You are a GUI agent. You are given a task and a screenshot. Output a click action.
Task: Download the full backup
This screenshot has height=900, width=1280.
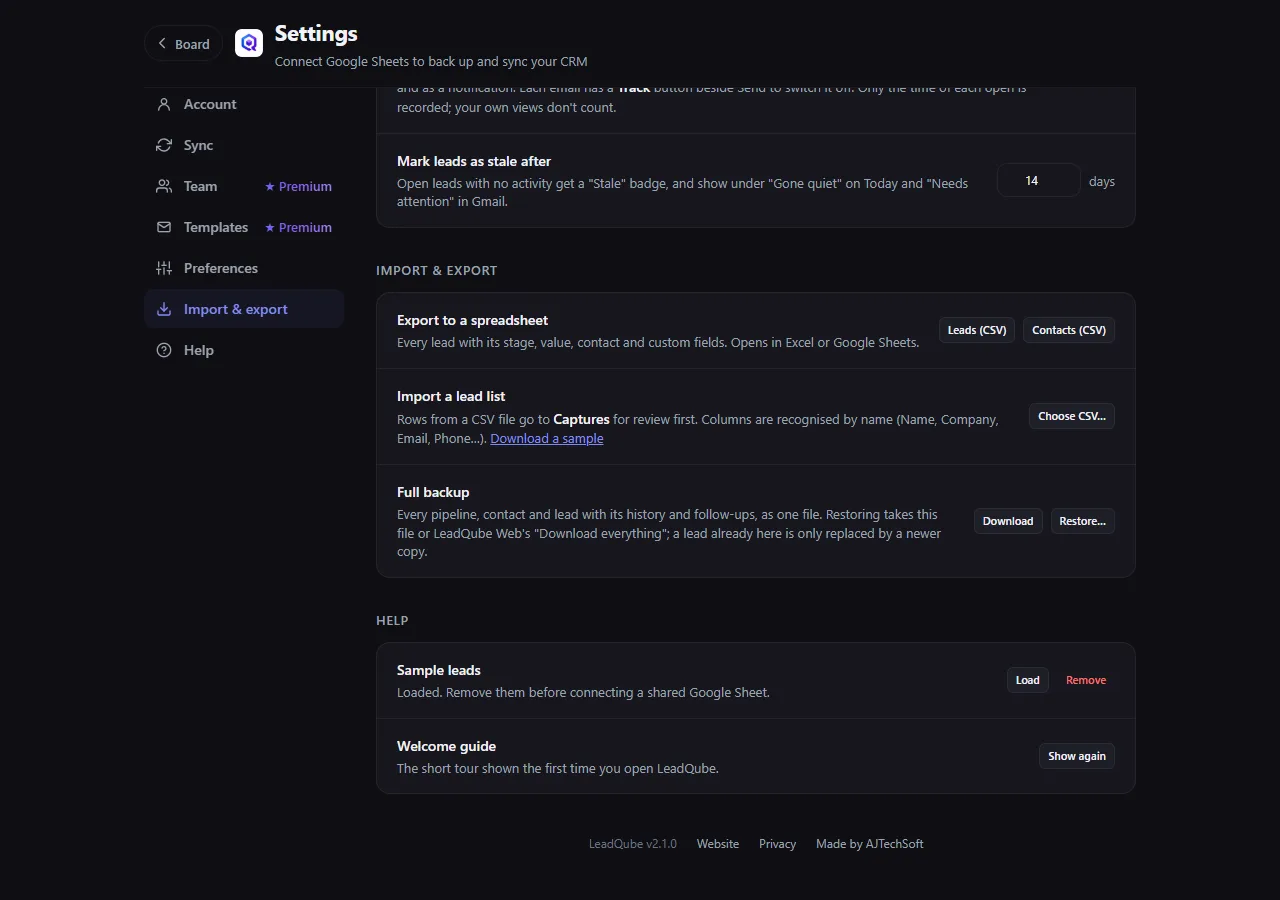coord(1008,521)
